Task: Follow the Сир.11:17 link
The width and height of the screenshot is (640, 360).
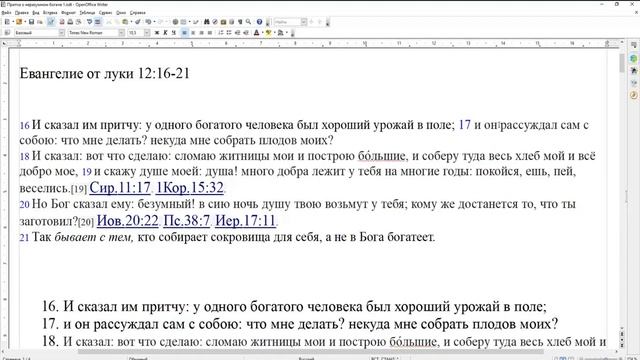Action: (x=120, y=187)
